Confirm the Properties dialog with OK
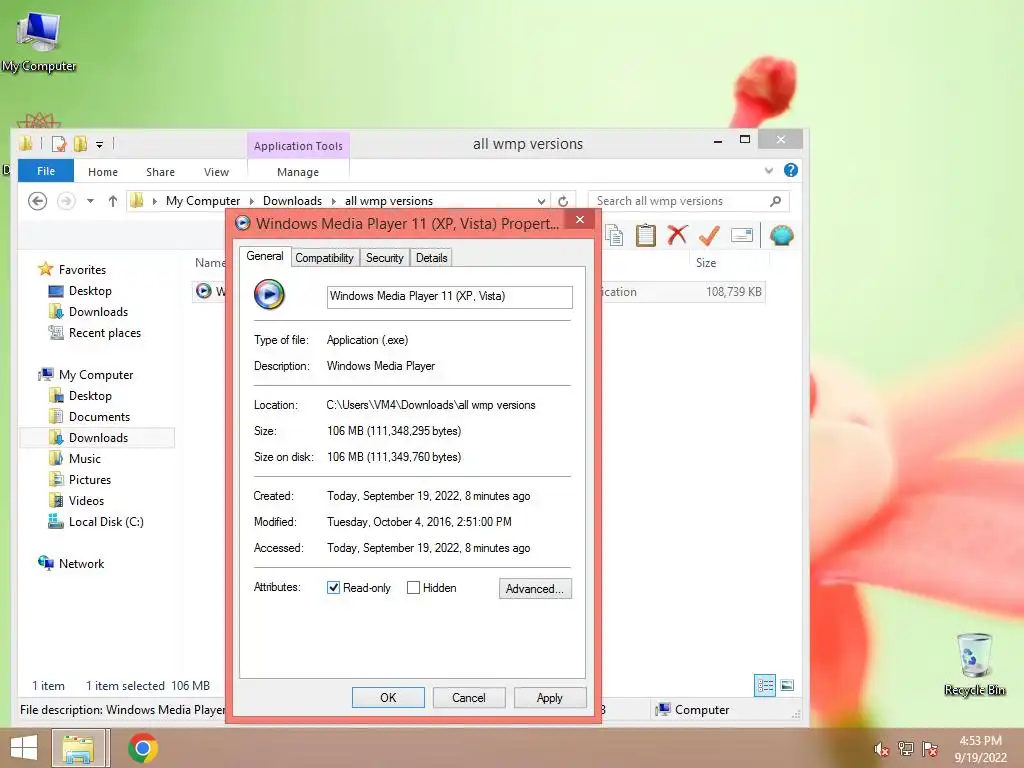The height and width of the screenshot is (768, 1024). (388, 697)
